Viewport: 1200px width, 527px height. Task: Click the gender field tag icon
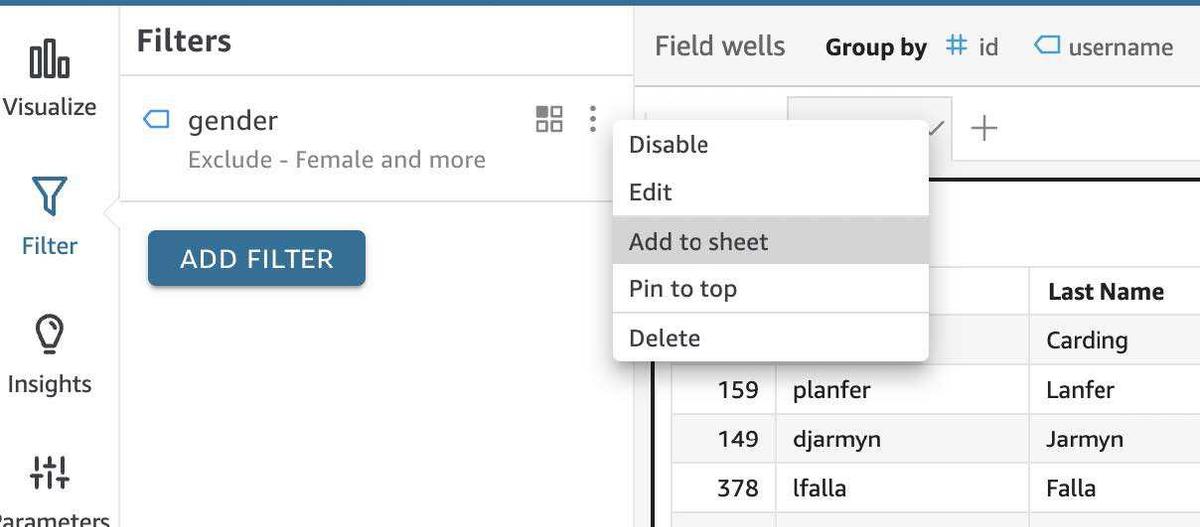pos(157,120)
